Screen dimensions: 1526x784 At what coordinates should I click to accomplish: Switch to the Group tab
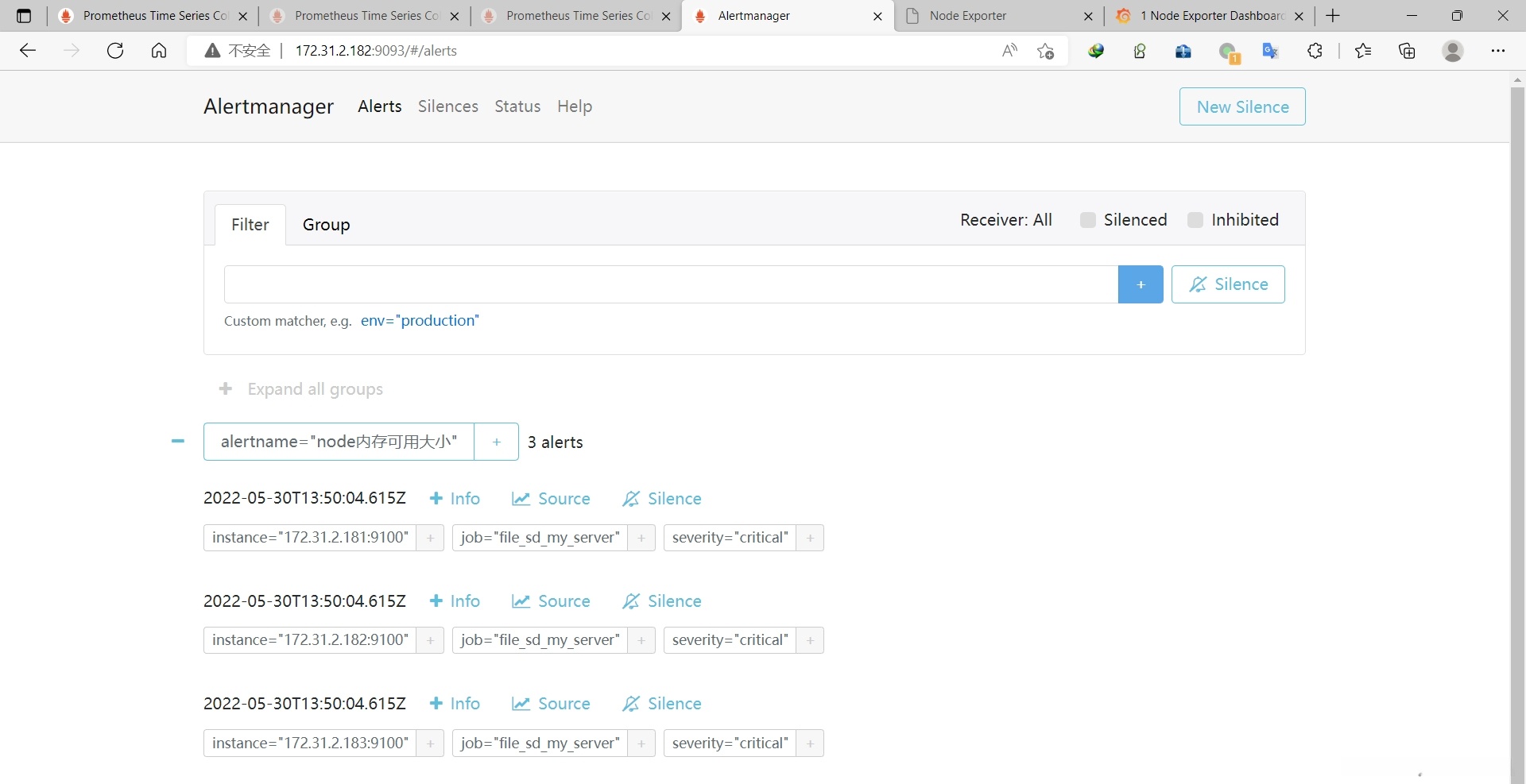[x=327, y=225]
